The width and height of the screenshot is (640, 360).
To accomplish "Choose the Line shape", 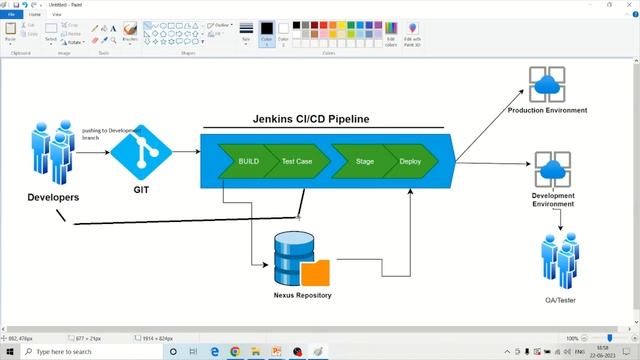I will 147,26.
